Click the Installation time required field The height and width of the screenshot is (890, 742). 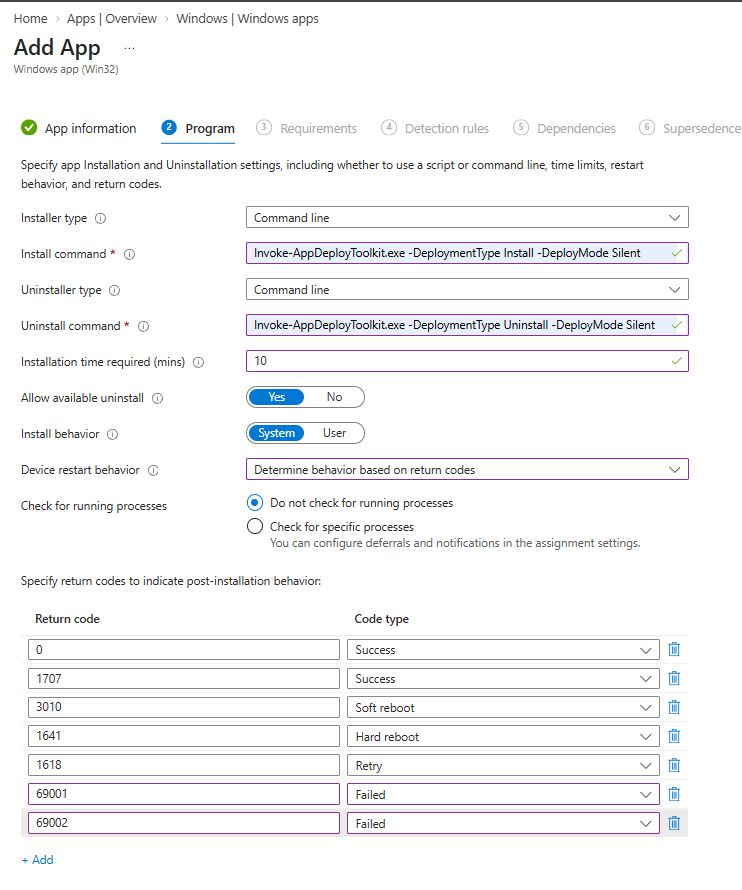click(467, 361)
